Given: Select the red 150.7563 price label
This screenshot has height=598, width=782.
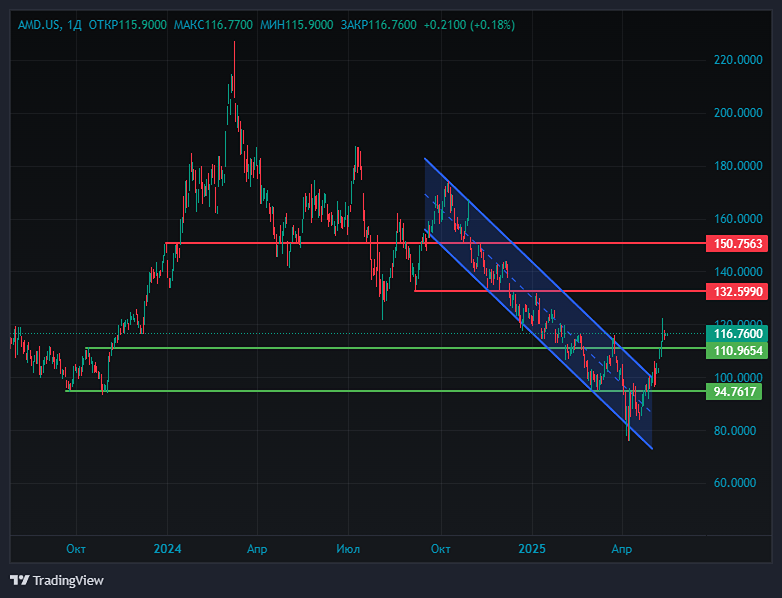Looking at the screenshot, I should pyautogui.click(x=737, y=243).
